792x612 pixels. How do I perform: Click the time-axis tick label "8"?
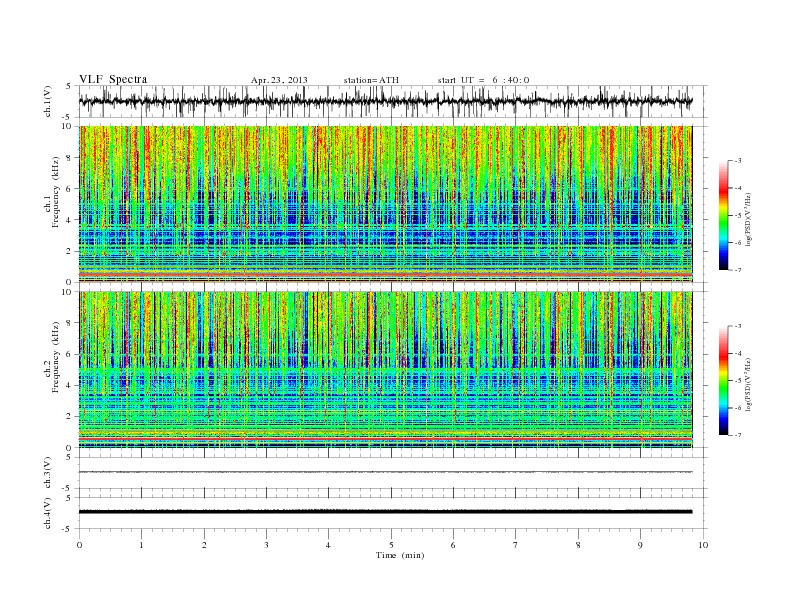point(578,545)
